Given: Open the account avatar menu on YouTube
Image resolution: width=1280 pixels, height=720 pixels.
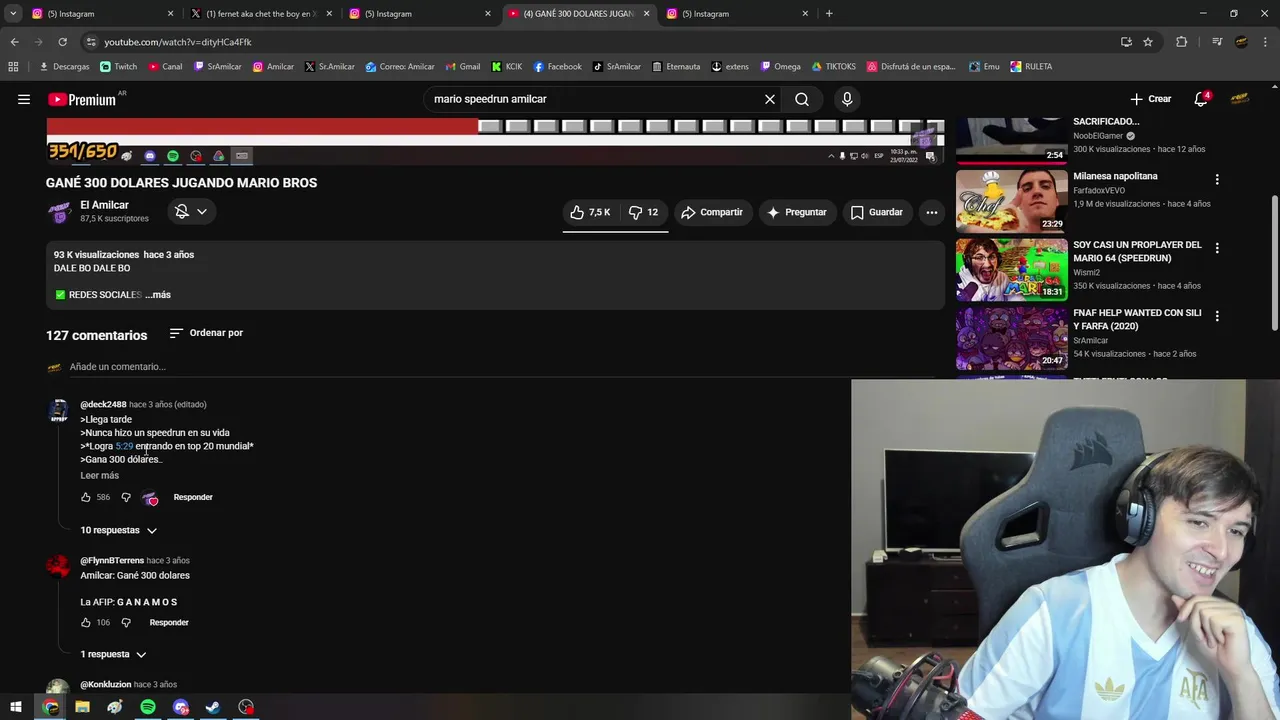Looking at the screenshot, I should tap(1240, 99).
